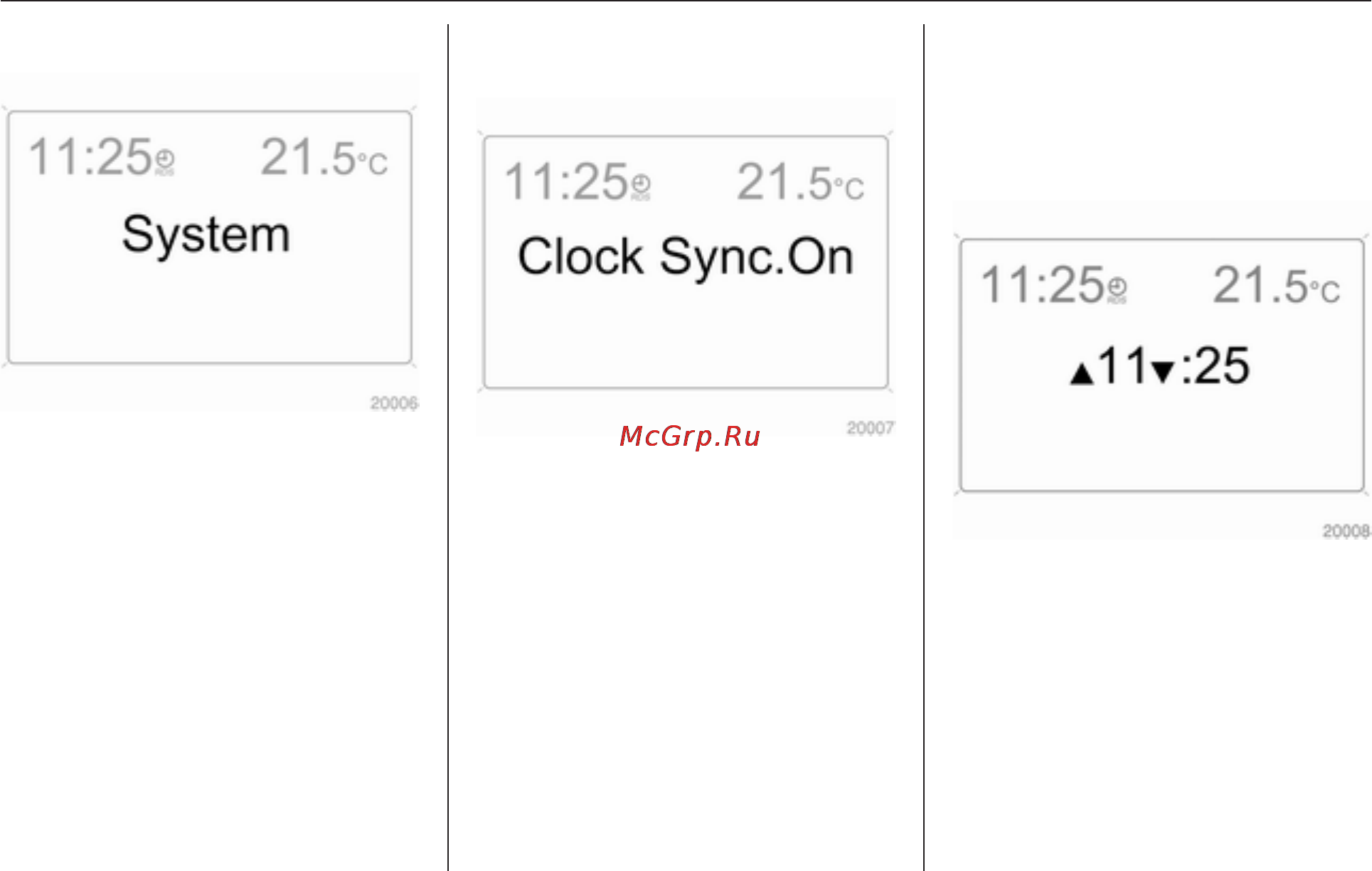Click the 21.5°C temperature in Clock Sync display
This screenshot has width=1372, height=871.
[x=801, y=182]
